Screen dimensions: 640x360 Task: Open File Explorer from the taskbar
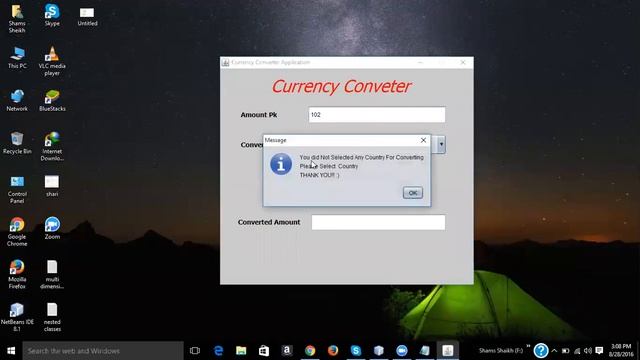coord(241,351)
